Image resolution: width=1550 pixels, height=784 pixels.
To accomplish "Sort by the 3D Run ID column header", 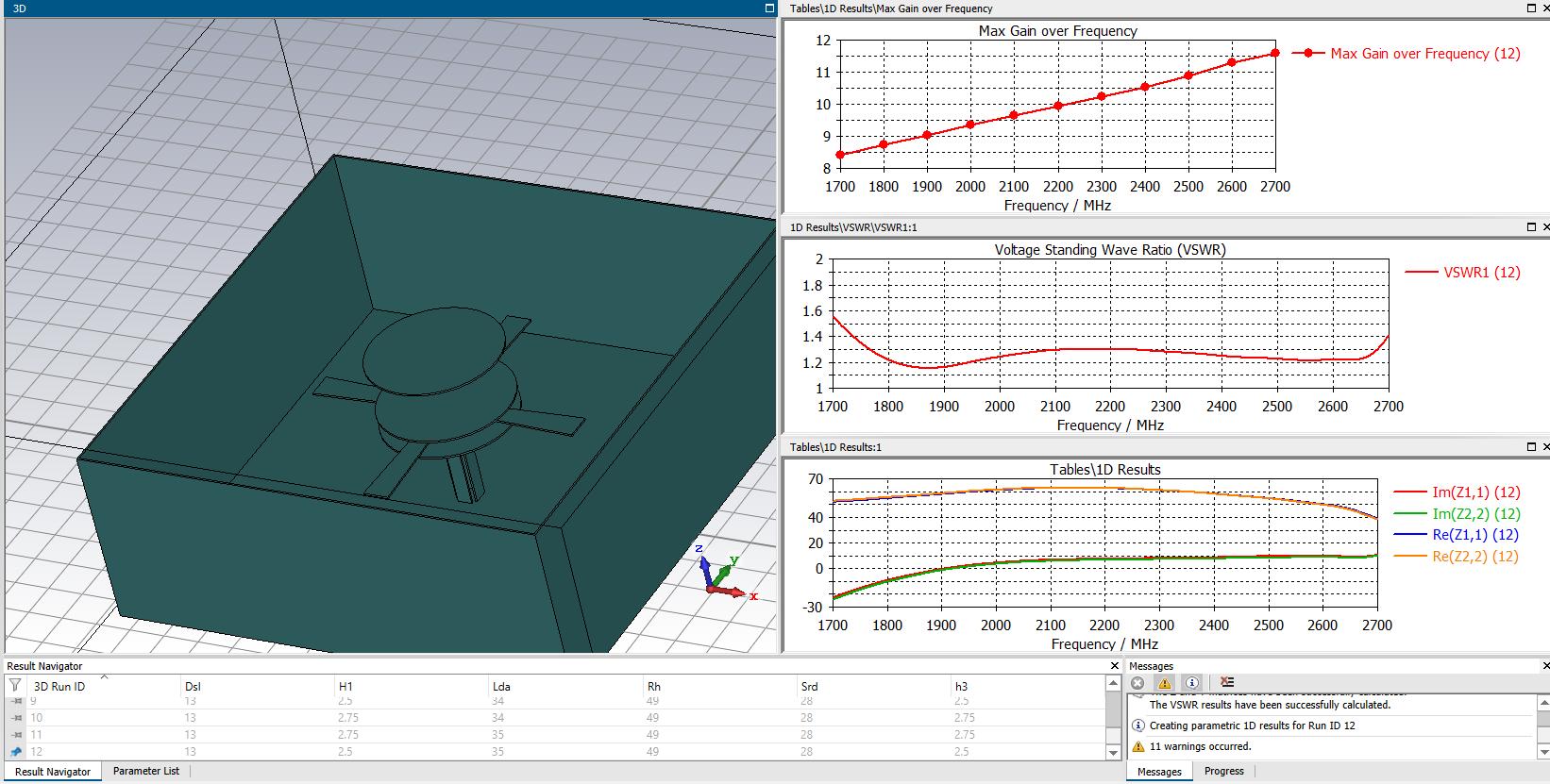I will (x=59, y=686).
